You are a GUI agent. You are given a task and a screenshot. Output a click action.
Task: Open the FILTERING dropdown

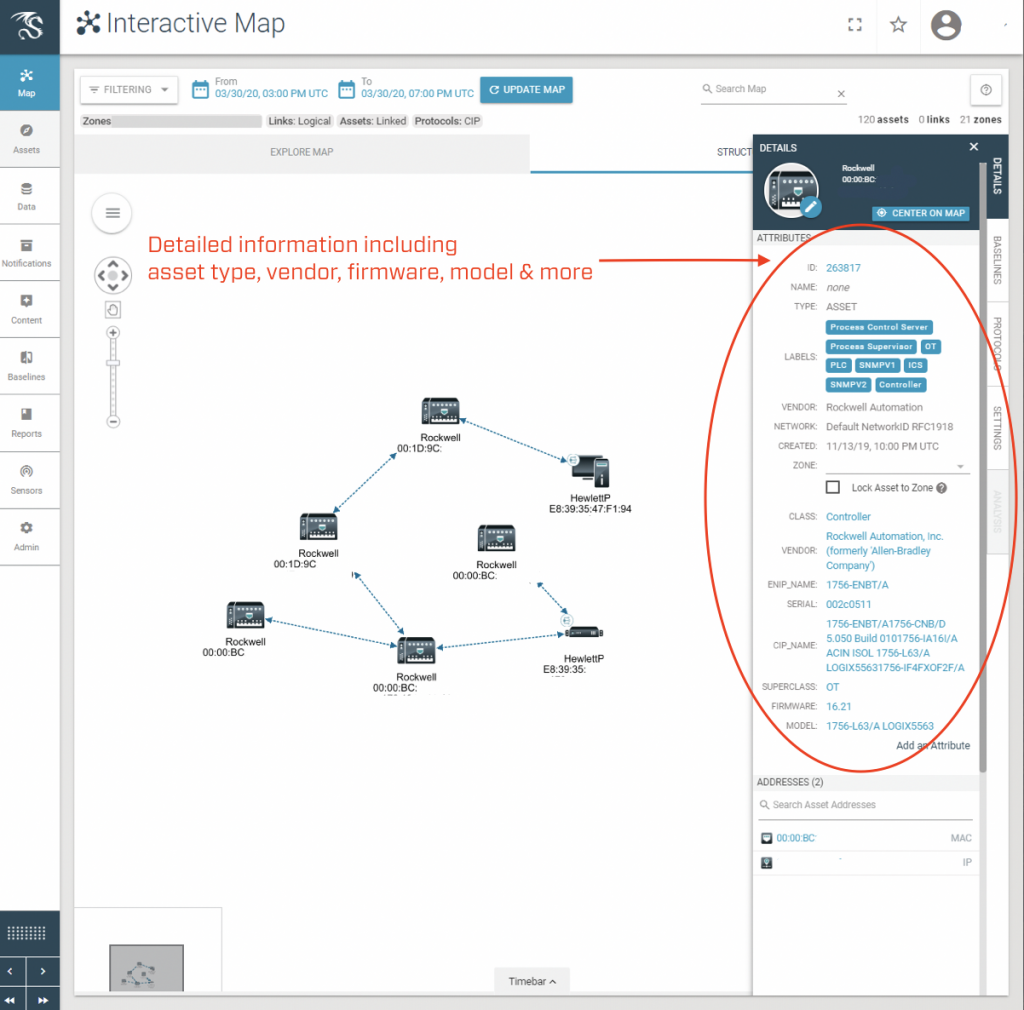129,89
